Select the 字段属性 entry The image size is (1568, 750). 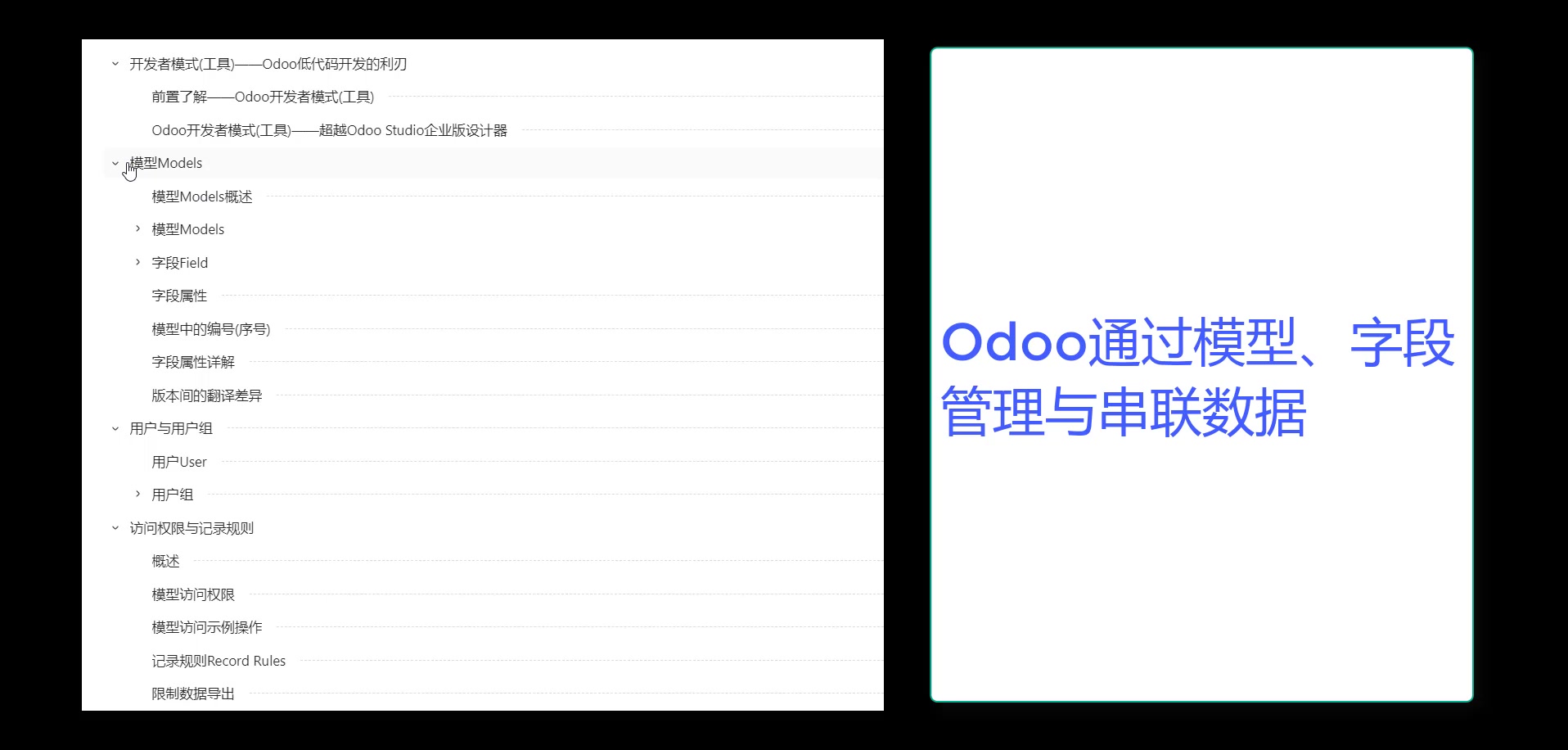pyautogui.click(x=179, y=296)
